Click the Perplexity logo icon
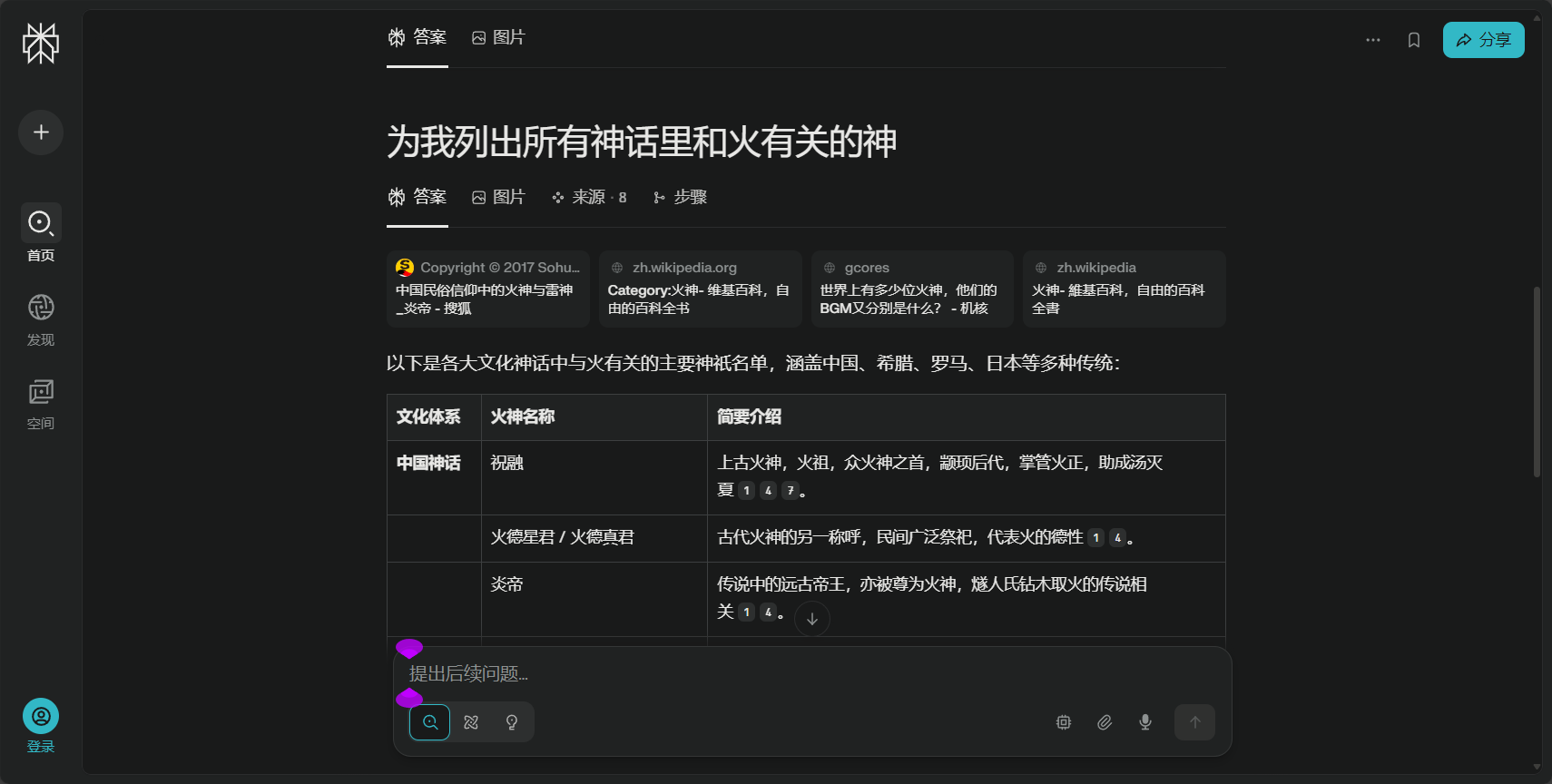This screenshot has height=784, width=1552. (41, 44)
